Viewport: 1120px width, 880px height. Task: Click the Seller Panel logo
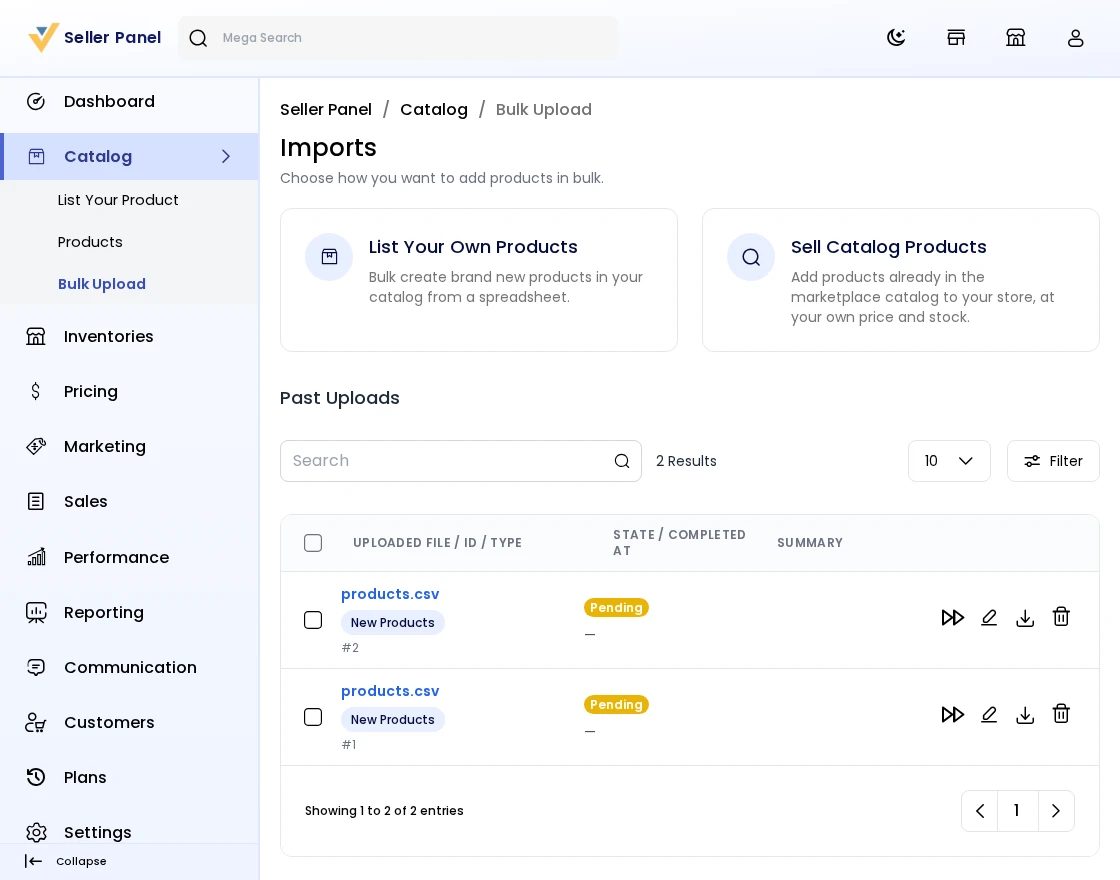94,37
